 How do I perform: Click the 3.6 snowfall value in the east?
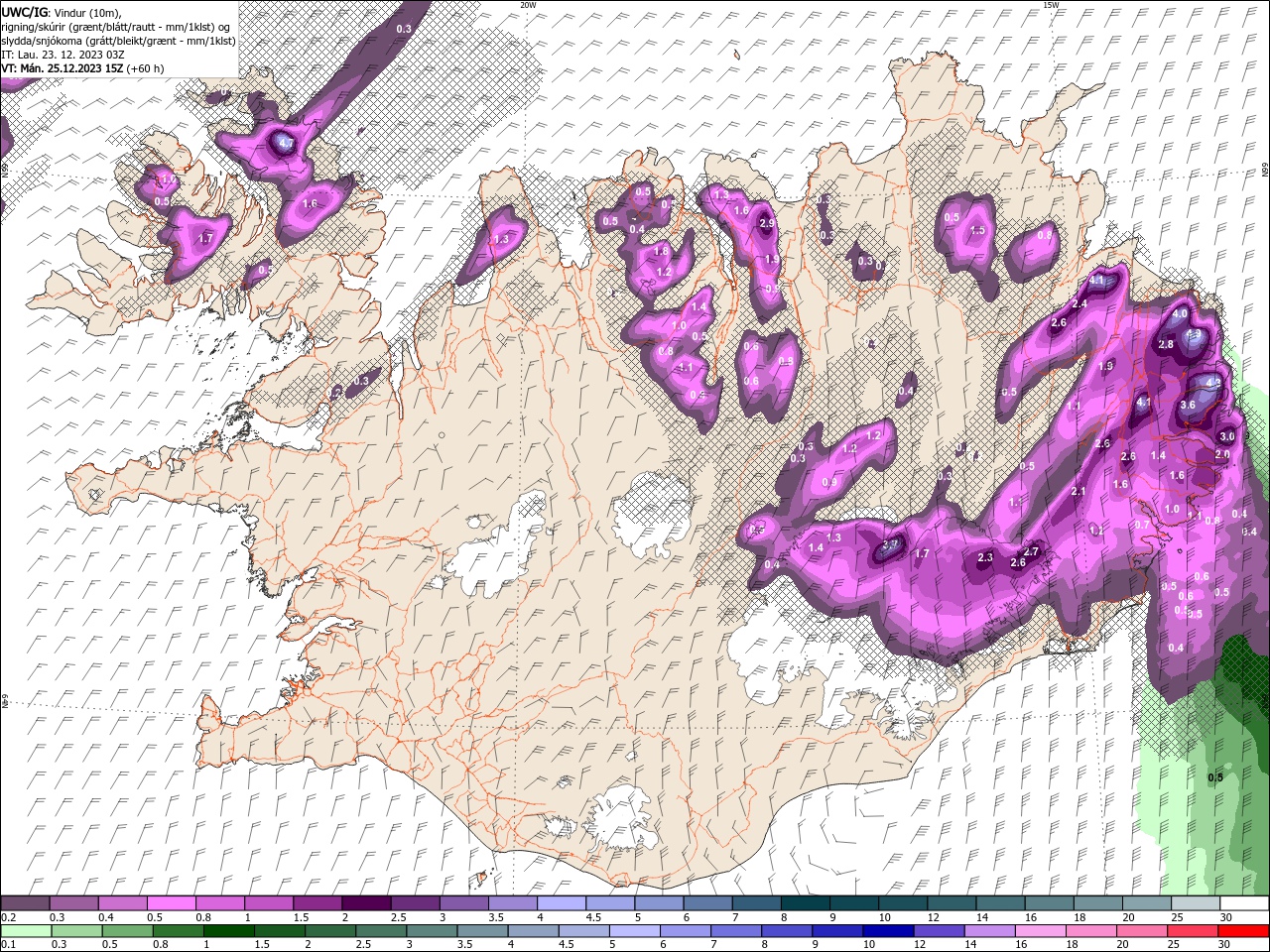point(1188,405)
